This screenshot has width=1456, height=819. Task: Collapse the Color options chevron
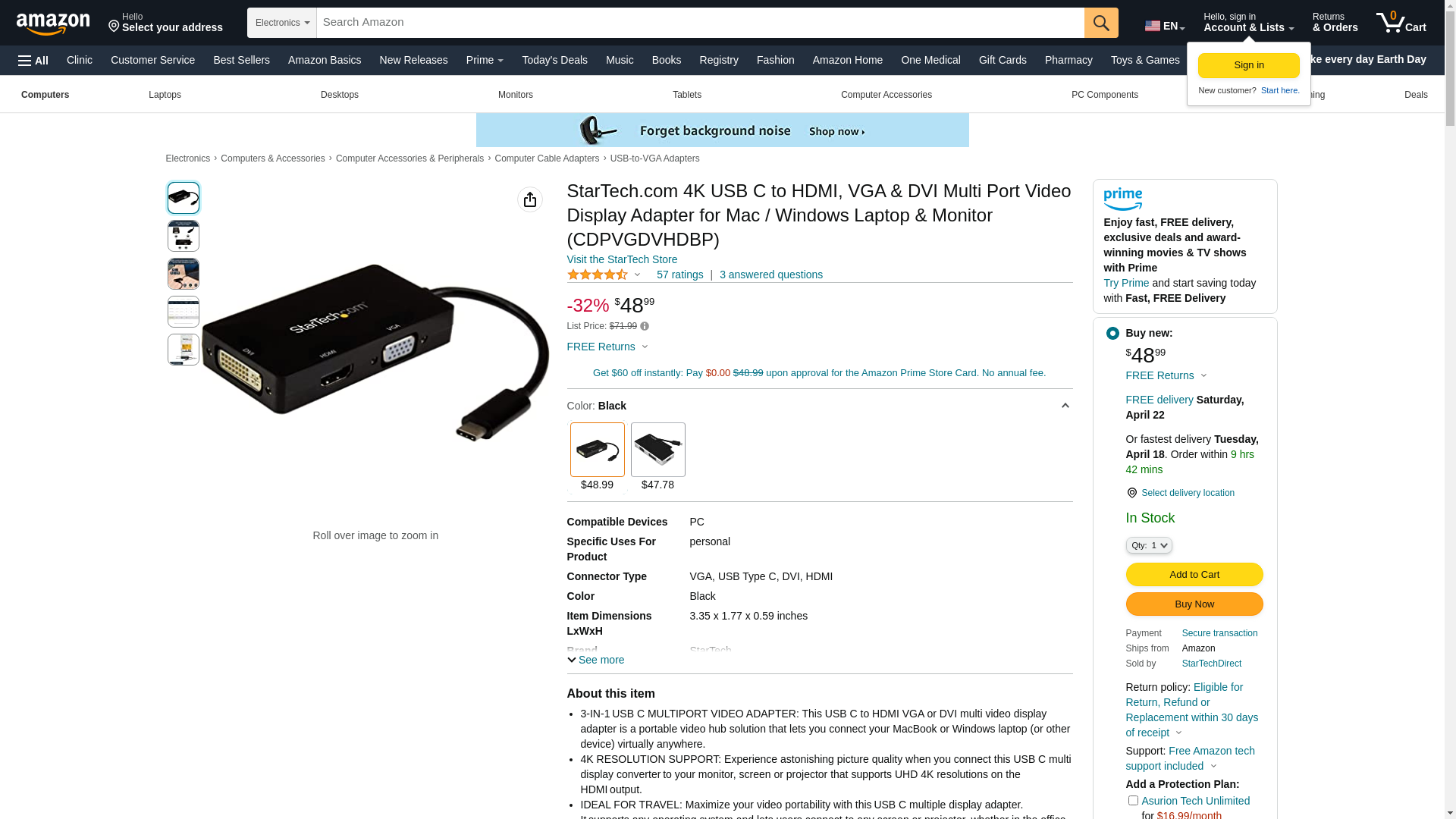tap(1065, 406)
